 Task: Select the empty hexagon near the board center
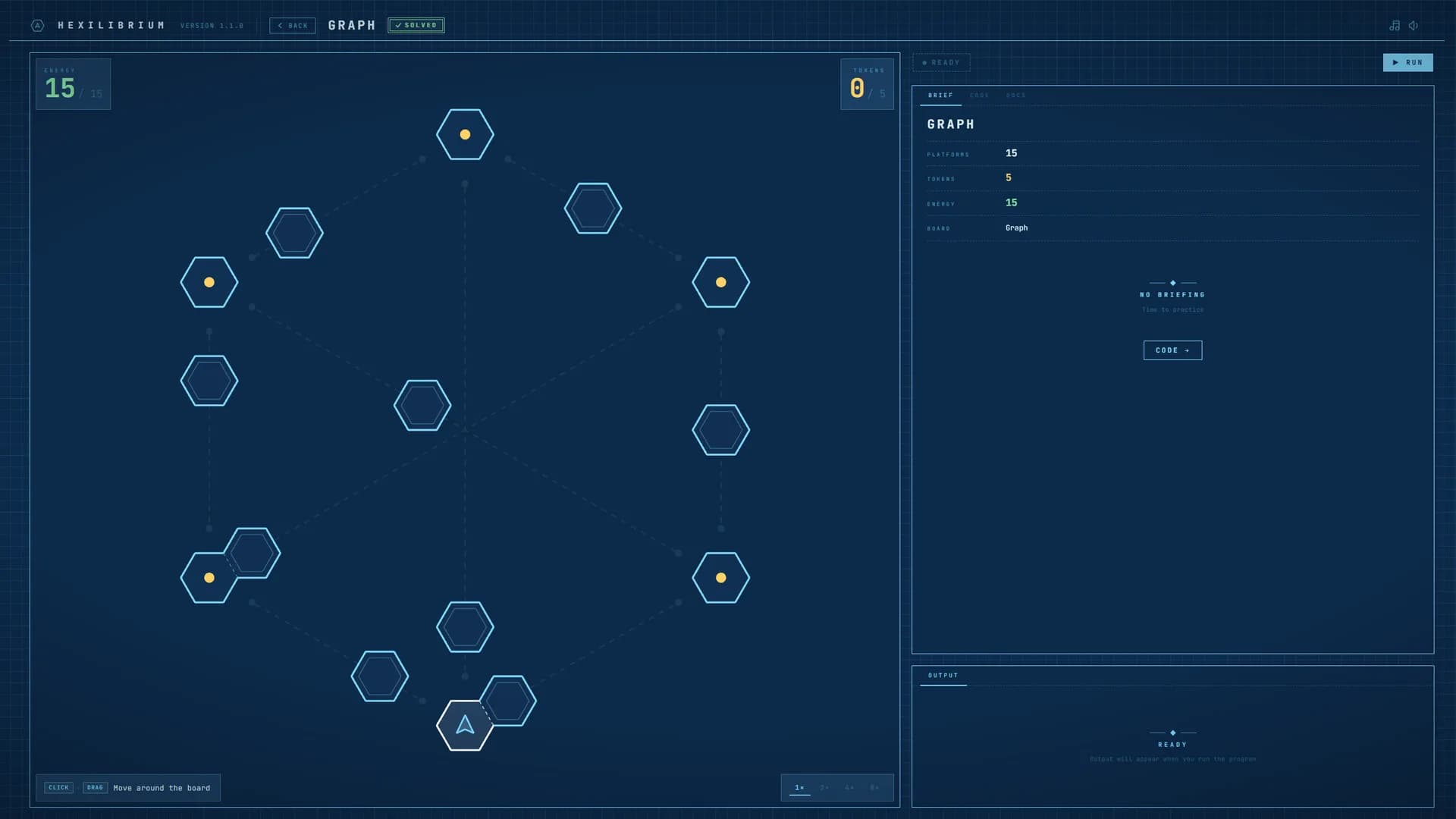coord(422,406)
